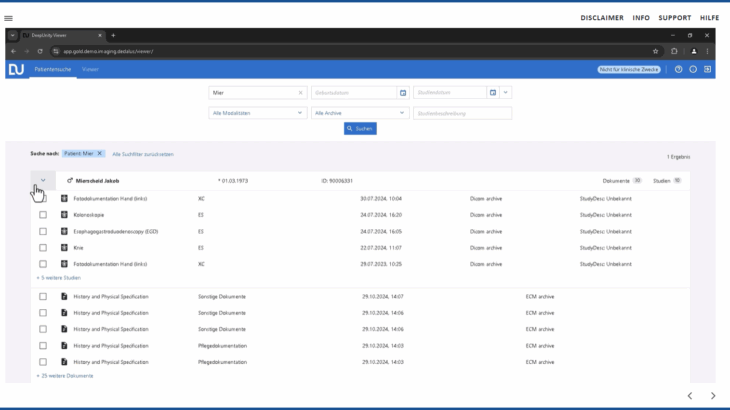This screenshot has height=410, width=730.
Task: Click into the Studienbeschreibung input field
Action: [x=462, y=113]
